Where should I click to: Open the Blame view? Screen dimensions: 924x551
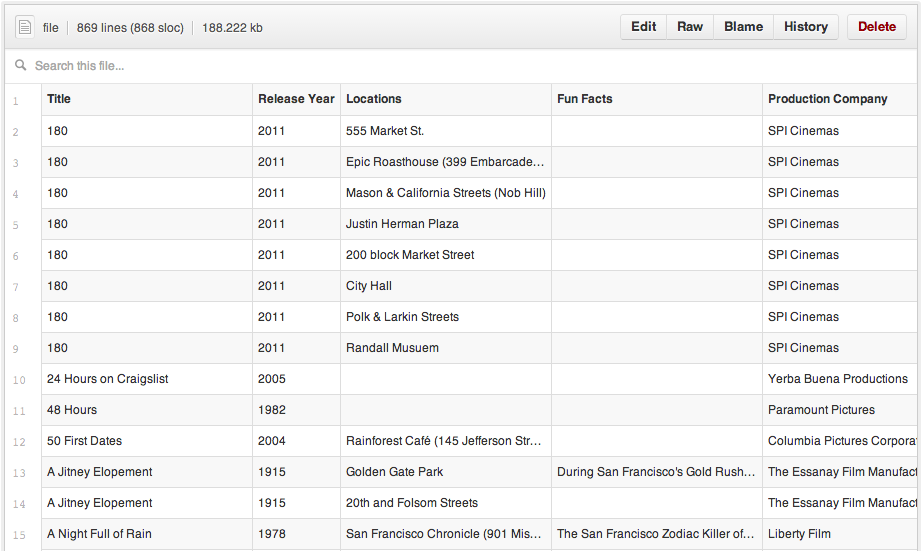pos(743,27)
